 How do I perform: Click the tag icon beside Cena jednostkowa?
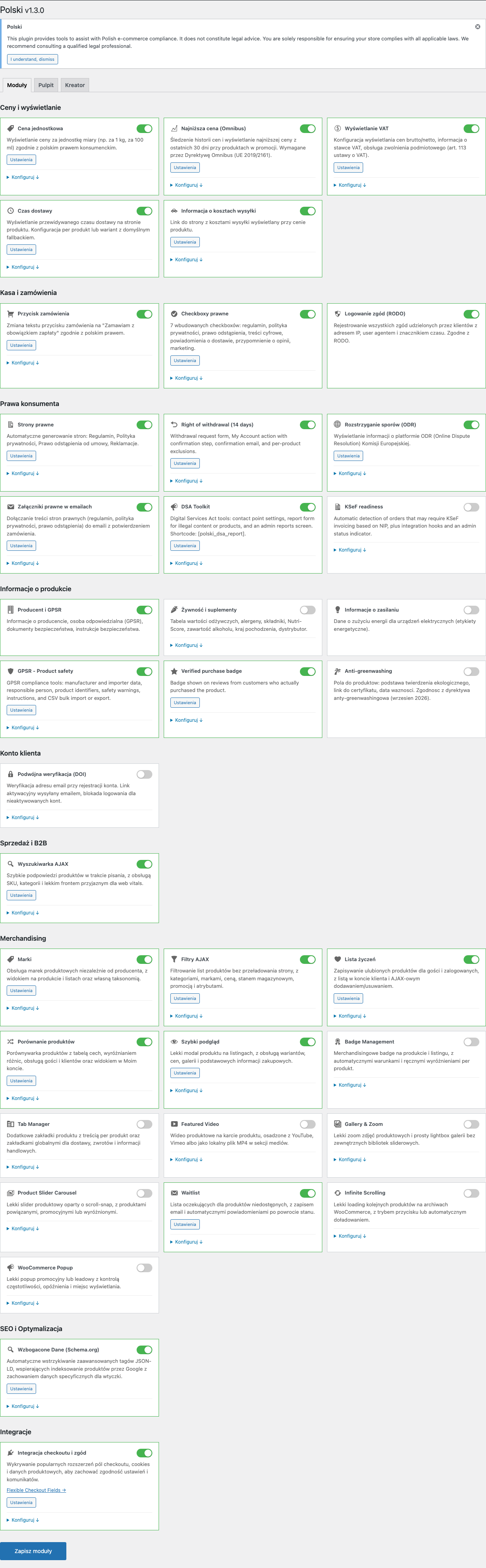click(x=10, y=128)
